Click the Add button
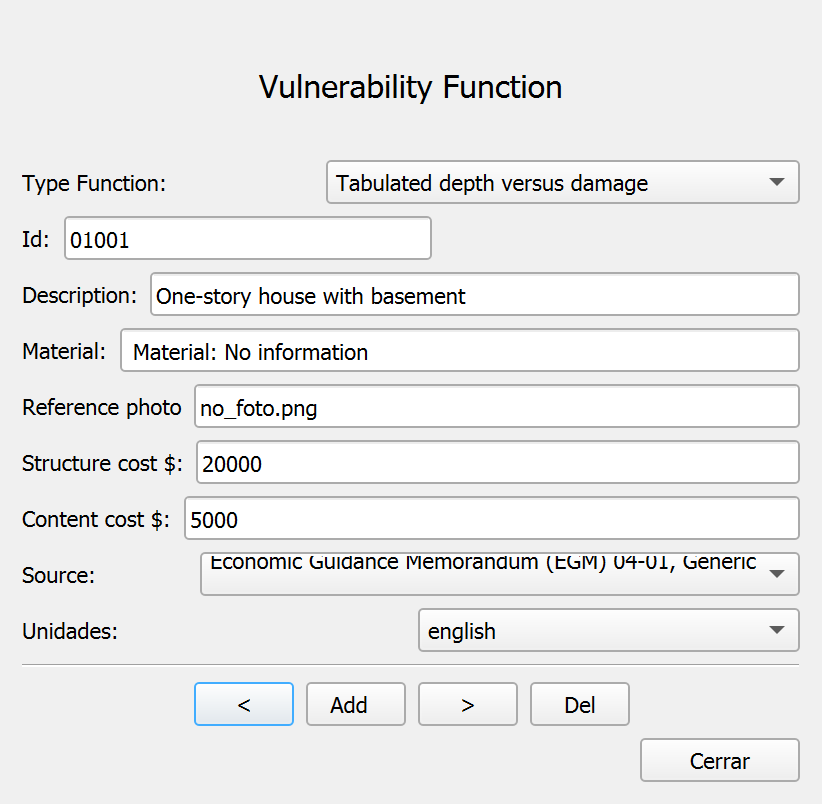The width and height of the screenshot is (822, 804). click(x=356, y=704)
